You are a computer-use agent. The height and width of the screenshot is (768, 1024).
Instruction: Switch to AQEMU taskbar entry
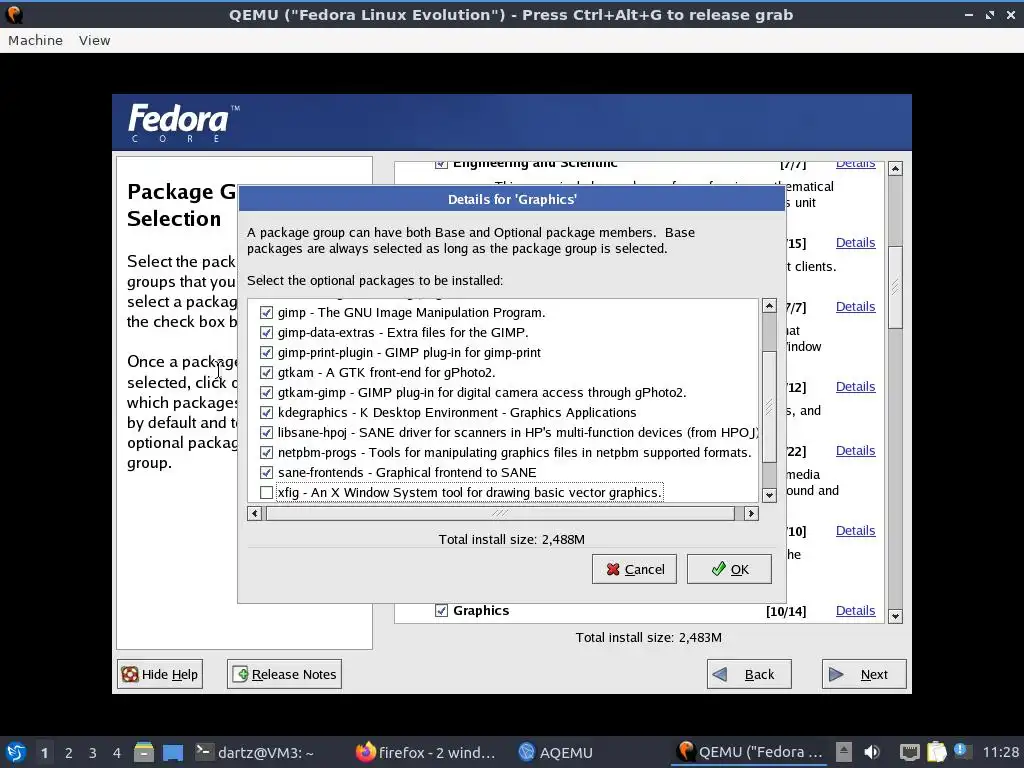(556, 752)
